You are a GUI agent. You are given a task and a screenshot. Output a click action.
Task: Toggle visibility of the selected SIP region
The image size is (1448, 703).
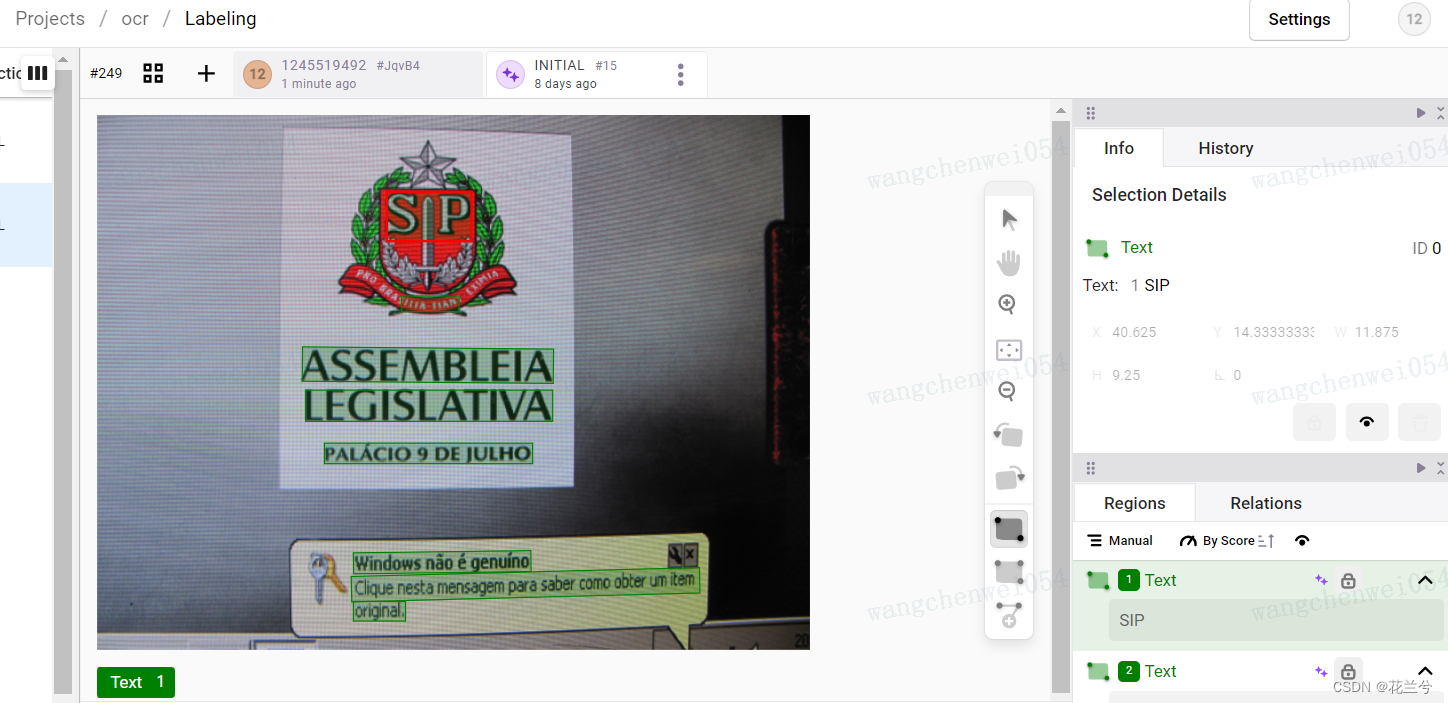pyautogui.click(x=1367, y=422)
